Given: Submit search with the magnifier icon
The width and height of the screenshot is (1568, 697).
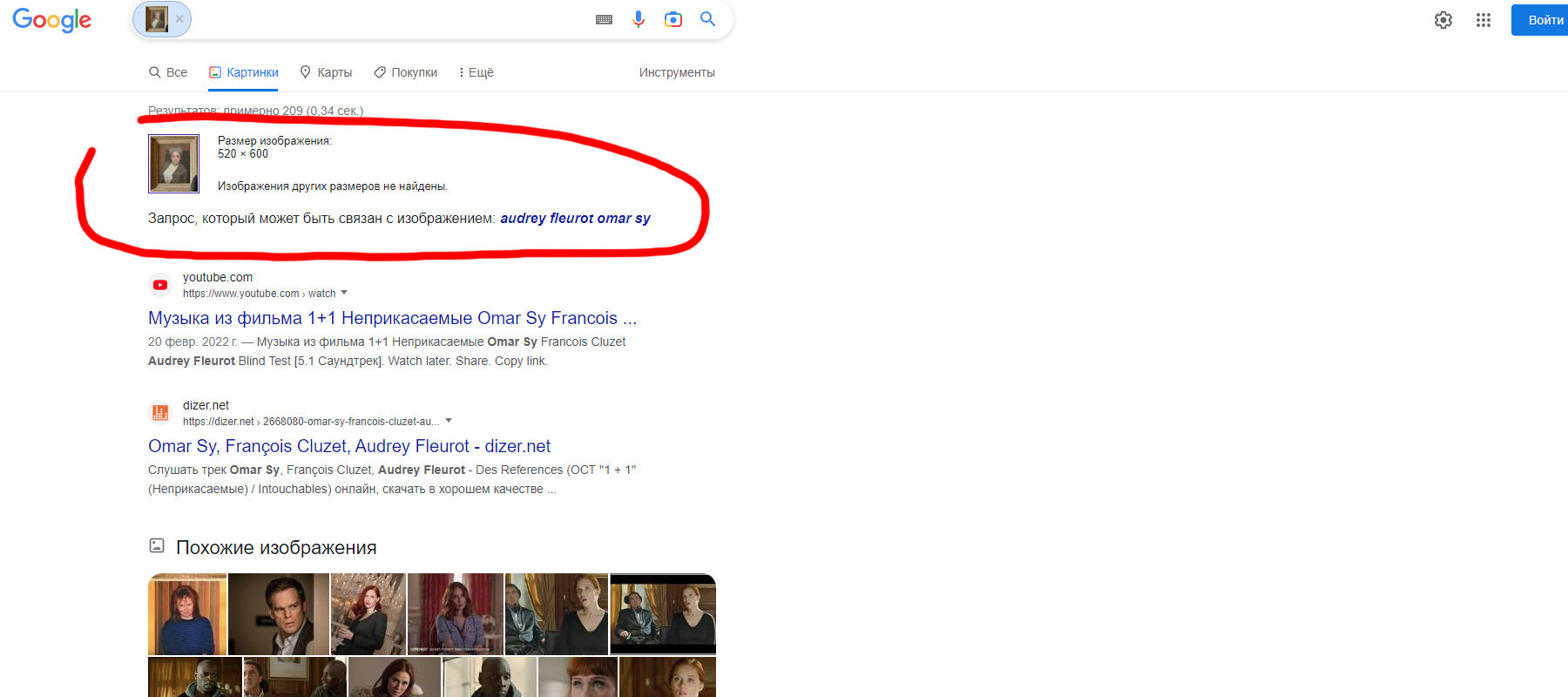Looking at the screenshot, I should click(x=707, y=19).
